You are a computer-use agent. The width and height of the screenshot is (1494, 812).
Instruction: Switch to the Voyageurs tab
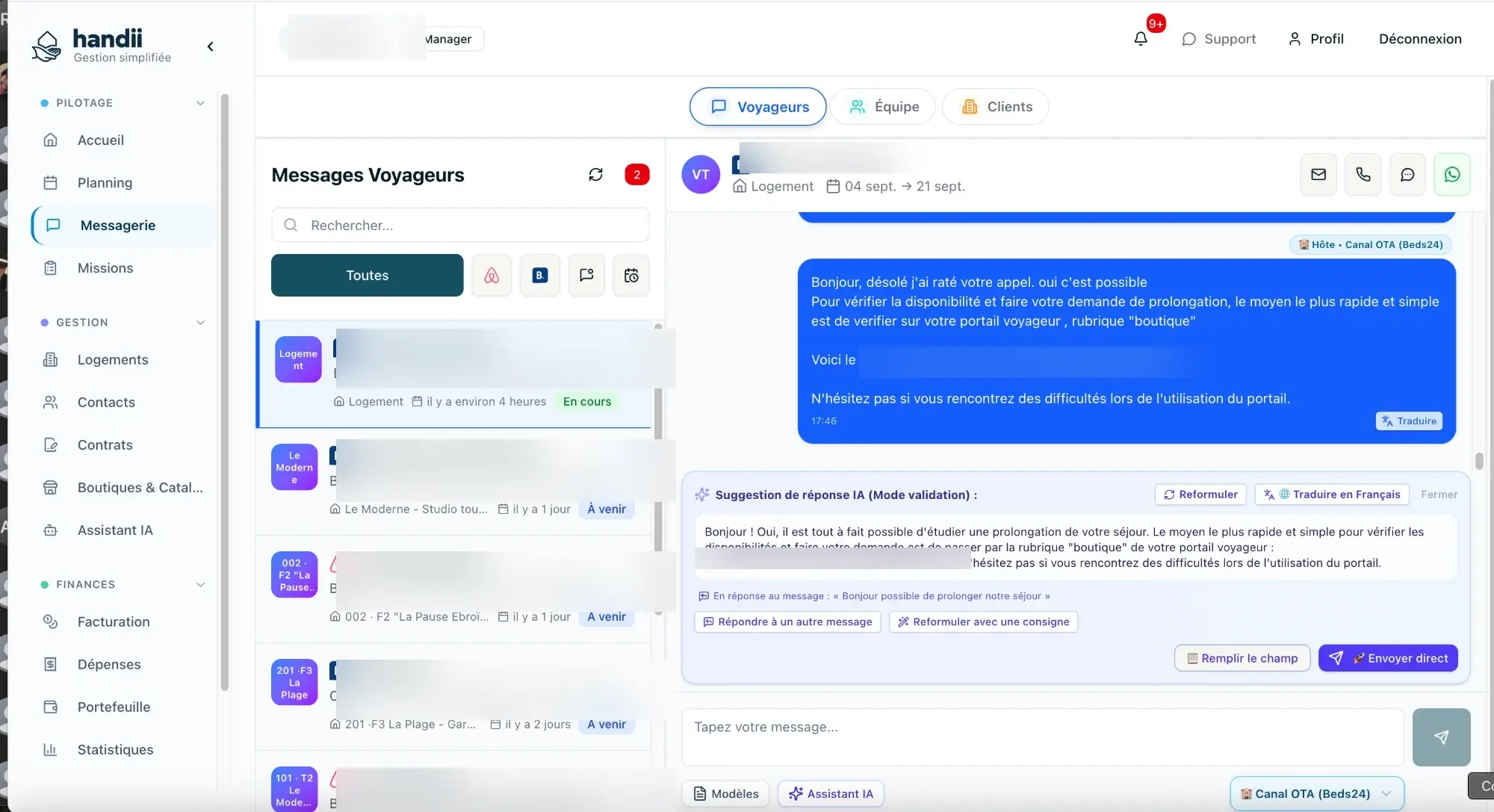(x=758, y=107)
